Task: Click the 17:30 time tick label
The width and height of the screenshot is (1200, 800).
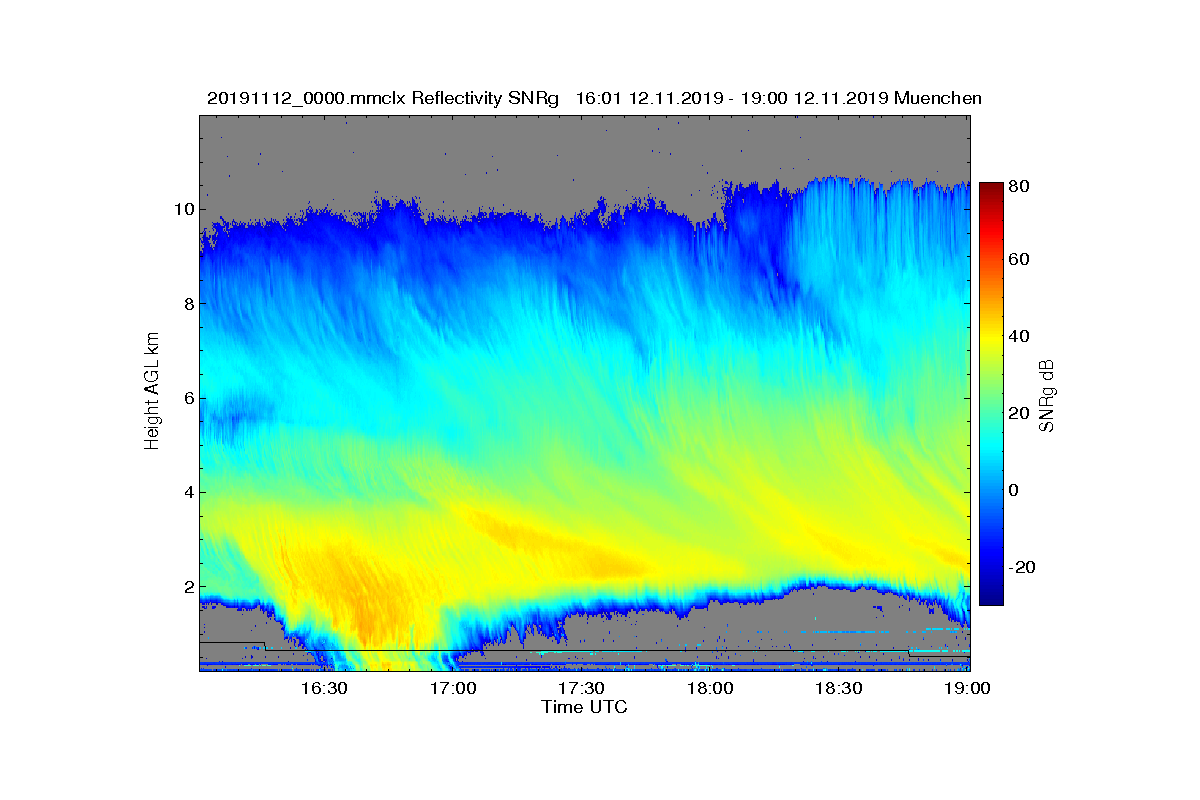Action: coord(581,688)
